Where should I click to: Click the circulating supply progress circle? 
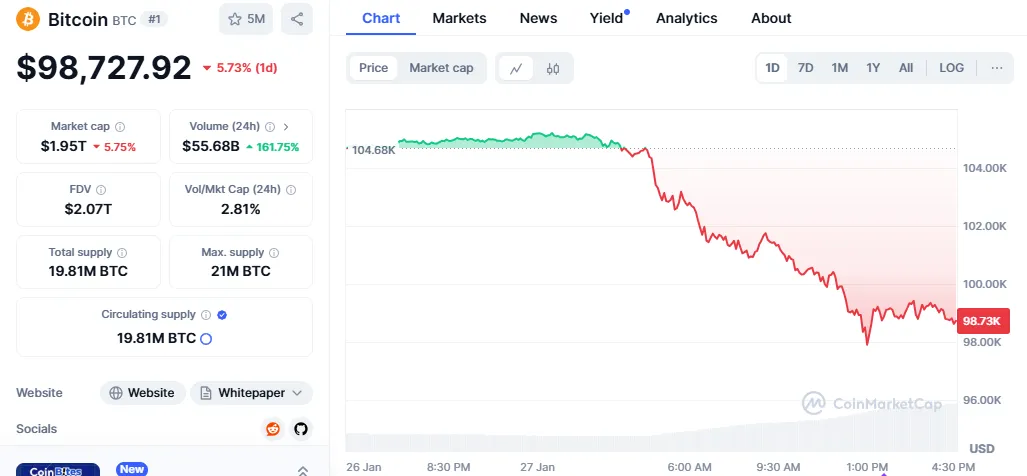point(206,339)
